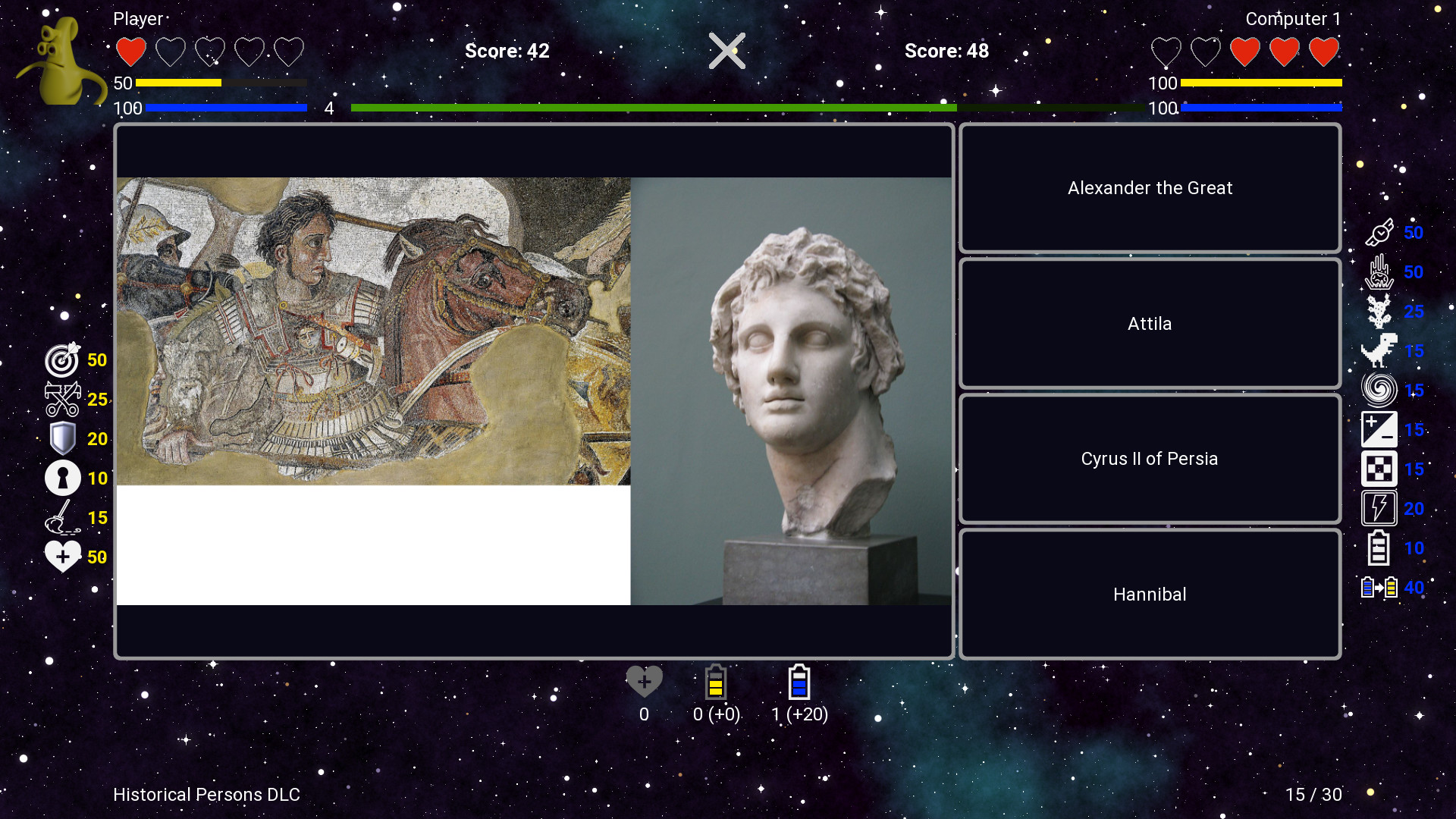Select the cactus attack icon
The image size is (1456, 819).
pyautogui.click(x=1379, y=312)
